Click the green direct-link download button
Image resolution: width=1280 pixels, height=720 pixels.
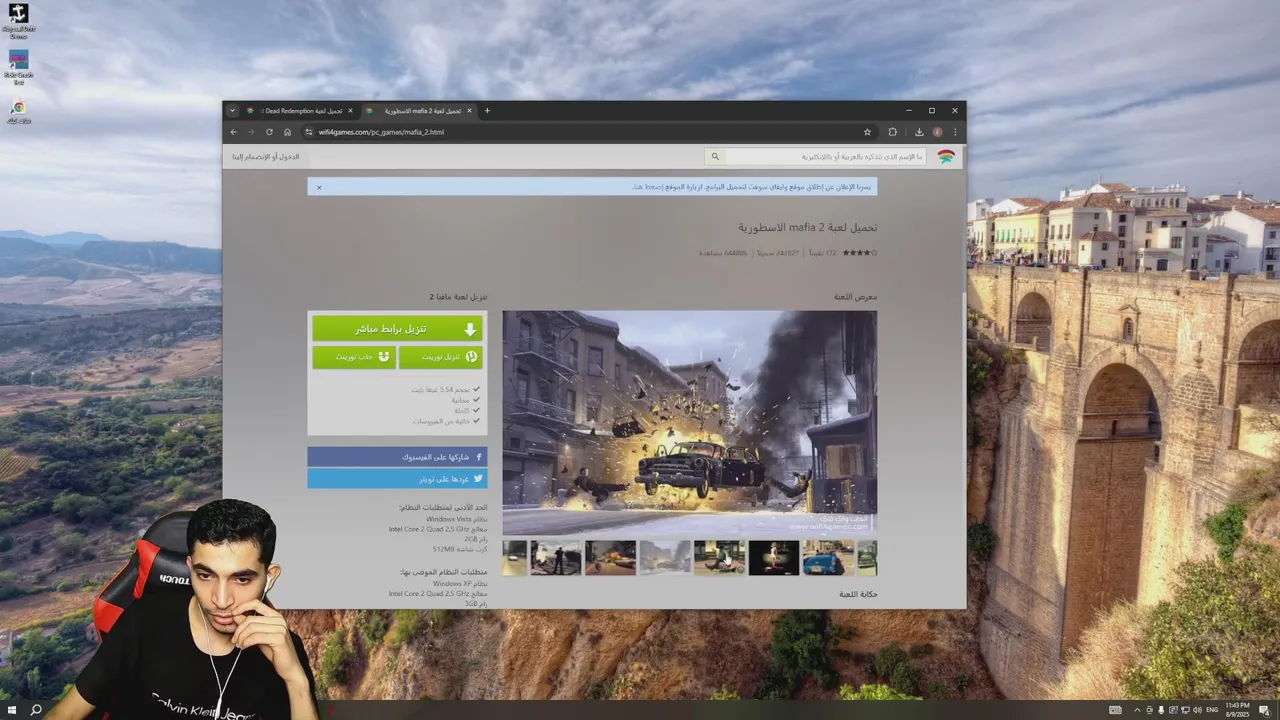tap(397, 329)
